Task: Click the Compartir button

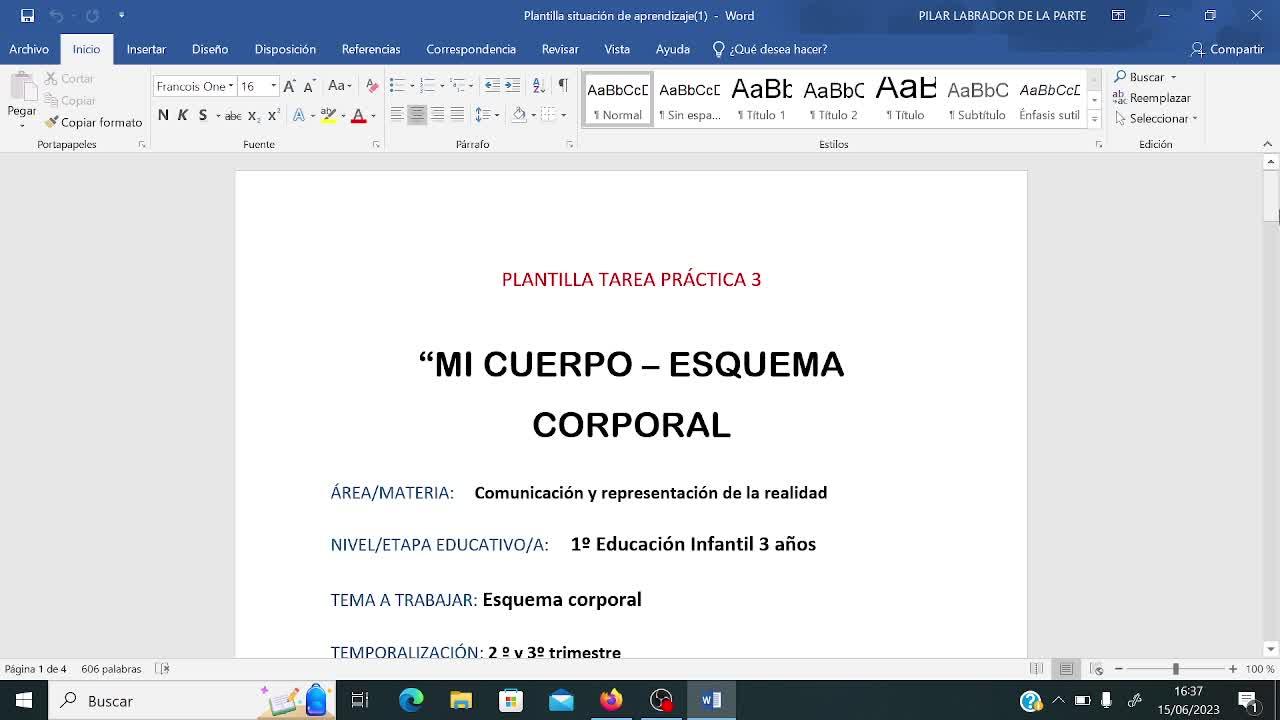Action: tap(1227, 49)
